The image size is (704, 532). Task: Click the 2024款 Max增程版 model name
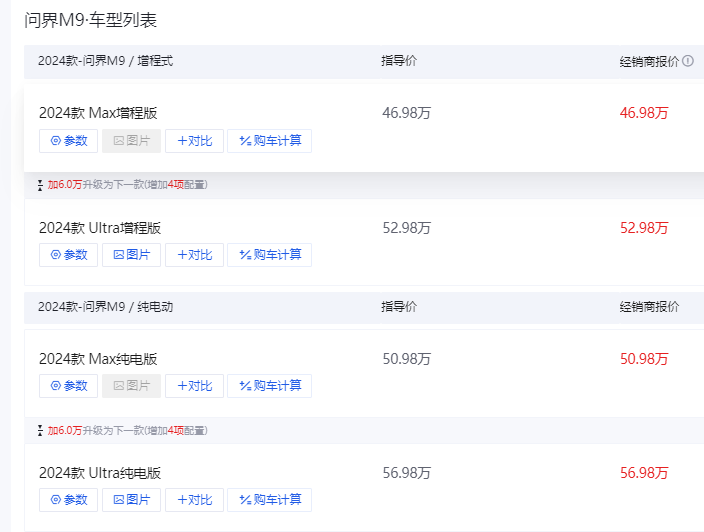[98, 113]
